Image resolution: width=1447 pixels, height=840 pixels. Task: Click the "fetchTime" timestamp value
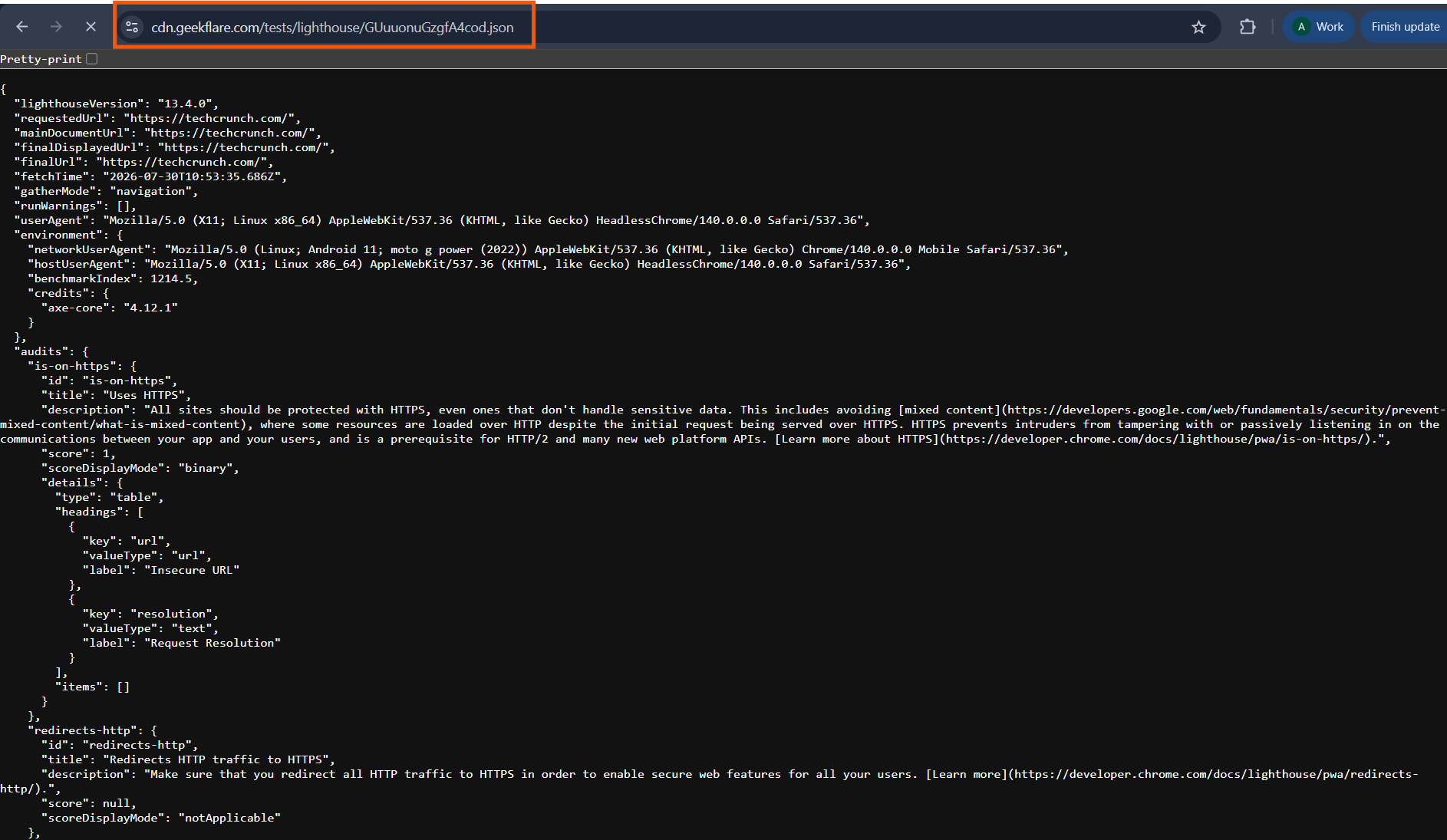pos(192,176)
